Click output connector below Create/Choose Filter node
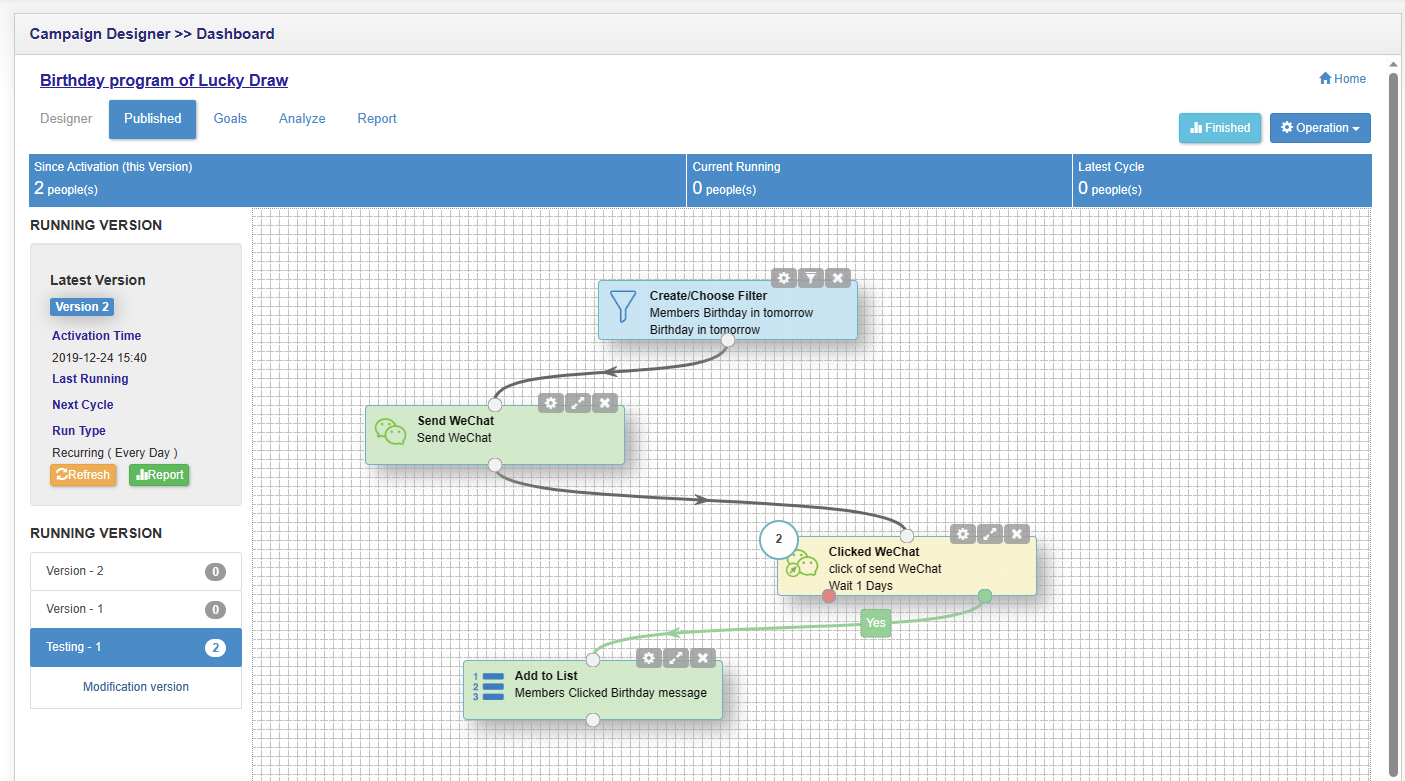Image resolution: width=1405 pixels, height=781 pixels. (x=728, y=340)
